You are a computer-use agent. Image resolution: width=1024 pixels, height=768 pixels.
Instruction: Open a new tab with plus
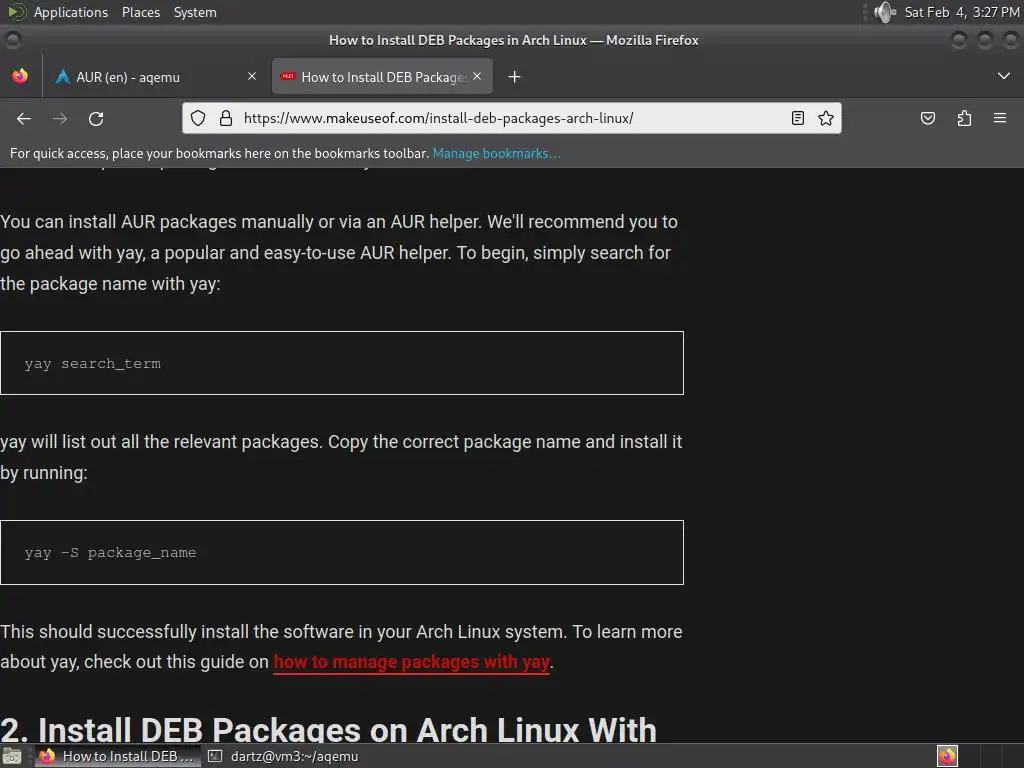pyautogui.click(x=515, y=77)
